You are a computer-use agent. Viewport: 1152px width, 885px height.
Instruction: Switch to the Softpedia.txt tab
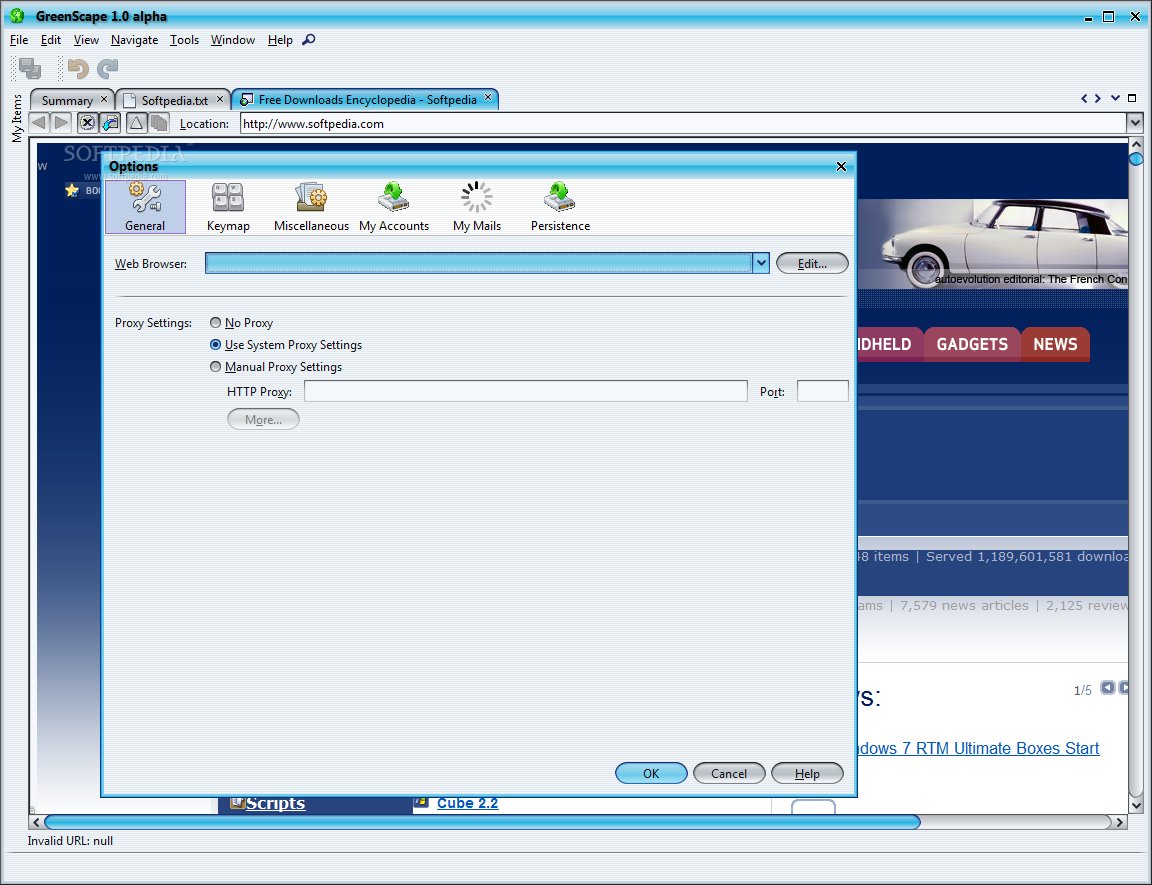[175, 100]
